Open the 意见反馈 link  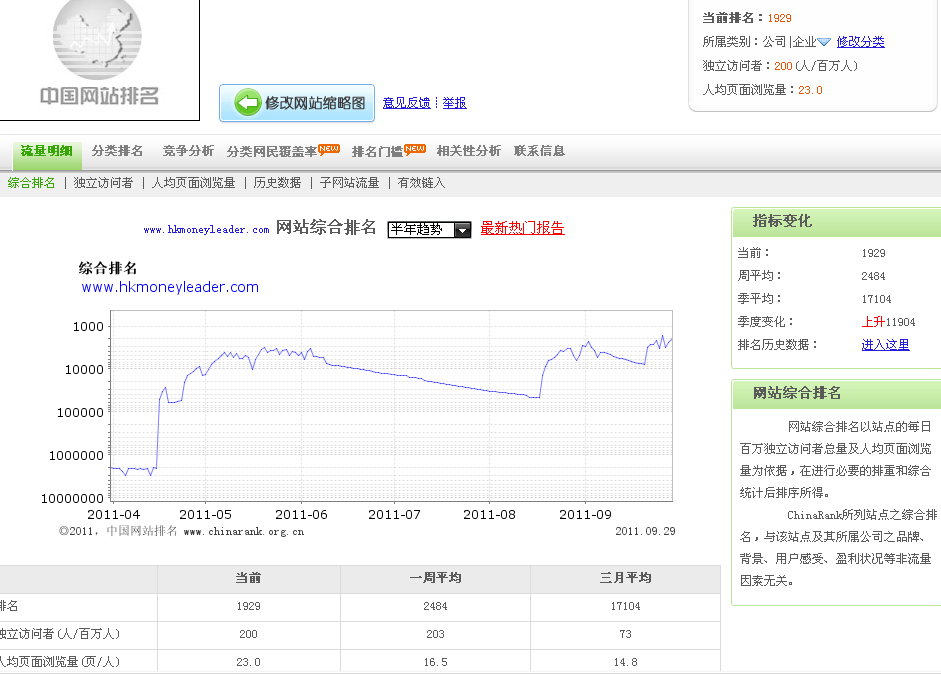[406, 102]
